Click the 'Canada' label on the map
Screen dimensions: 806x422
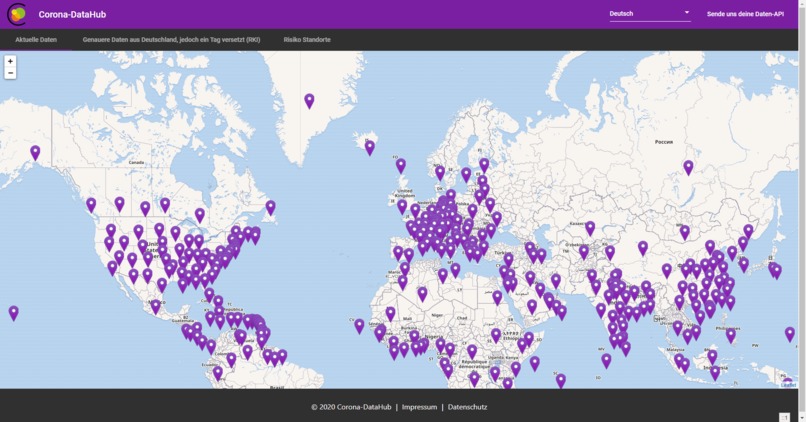click(x=136, y=162)
